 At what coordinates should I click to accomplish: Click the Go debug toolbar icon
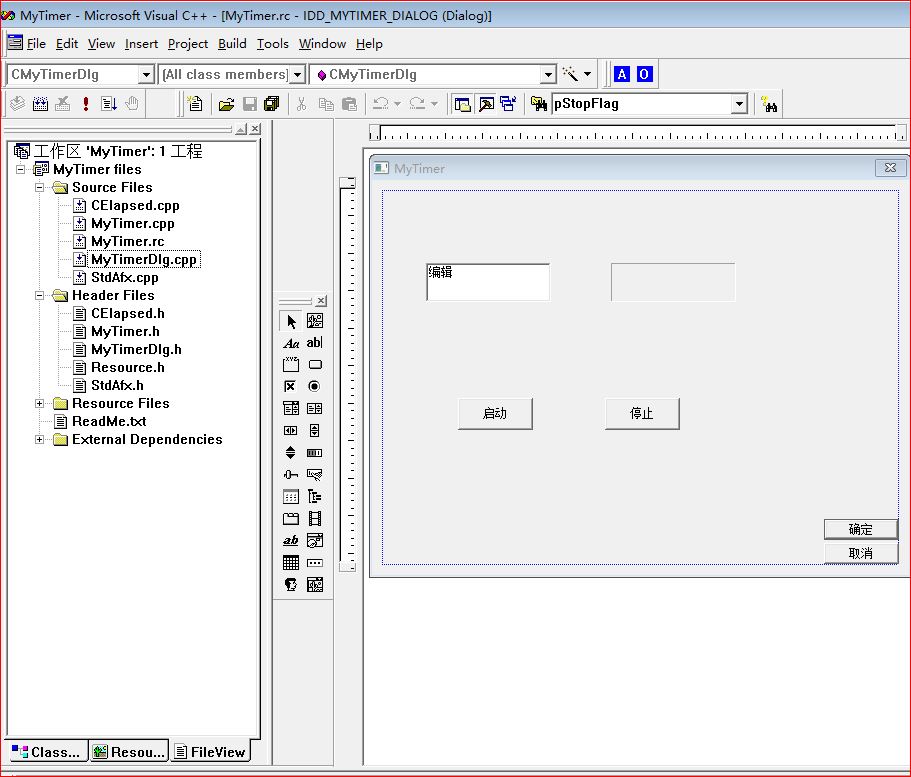109,104
